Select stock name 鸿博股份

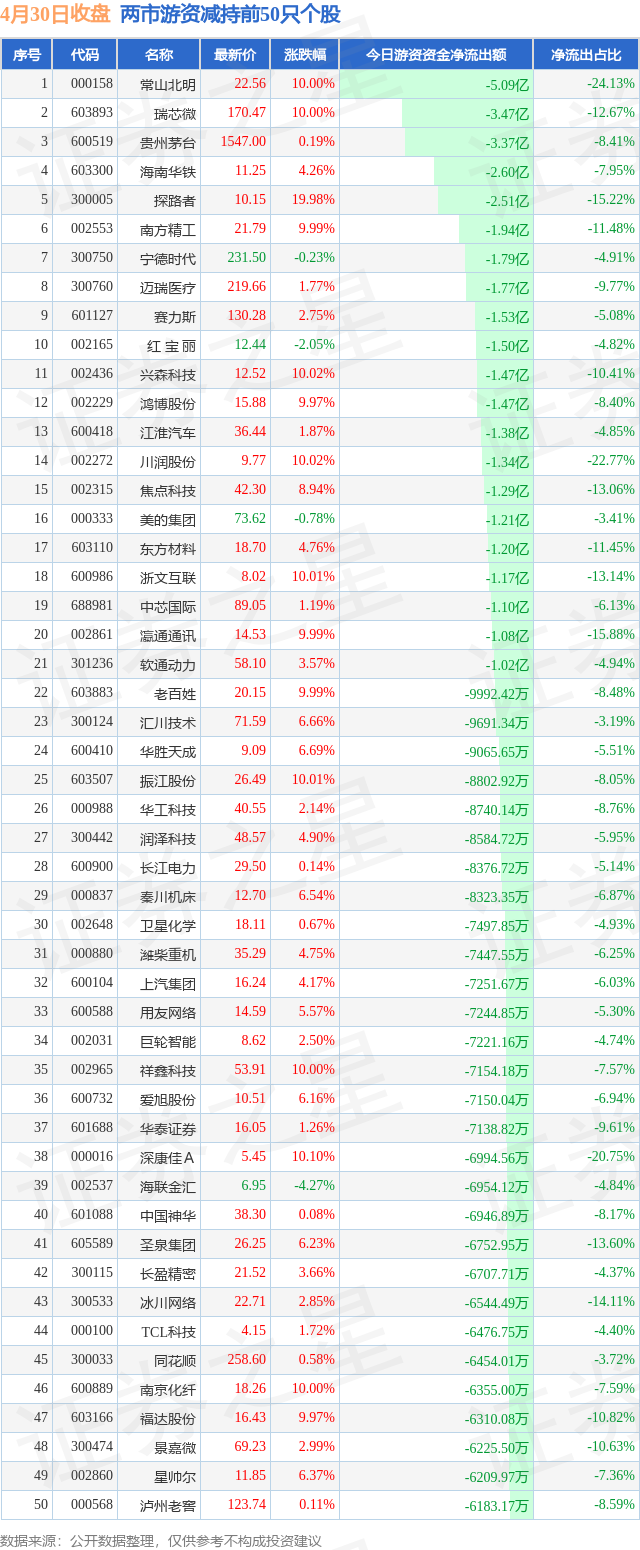point(169,403)
